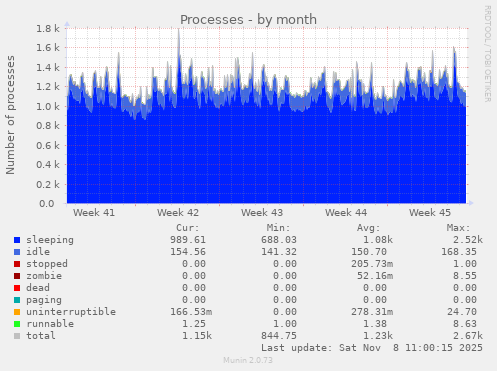Click the zombie legend color swatch
Viewport: 497px width, 371px height.
click(x=17, y=276)
